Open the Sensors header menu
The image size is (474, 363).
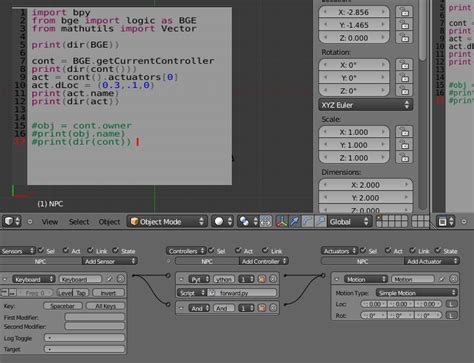click(x=17, y=251)
